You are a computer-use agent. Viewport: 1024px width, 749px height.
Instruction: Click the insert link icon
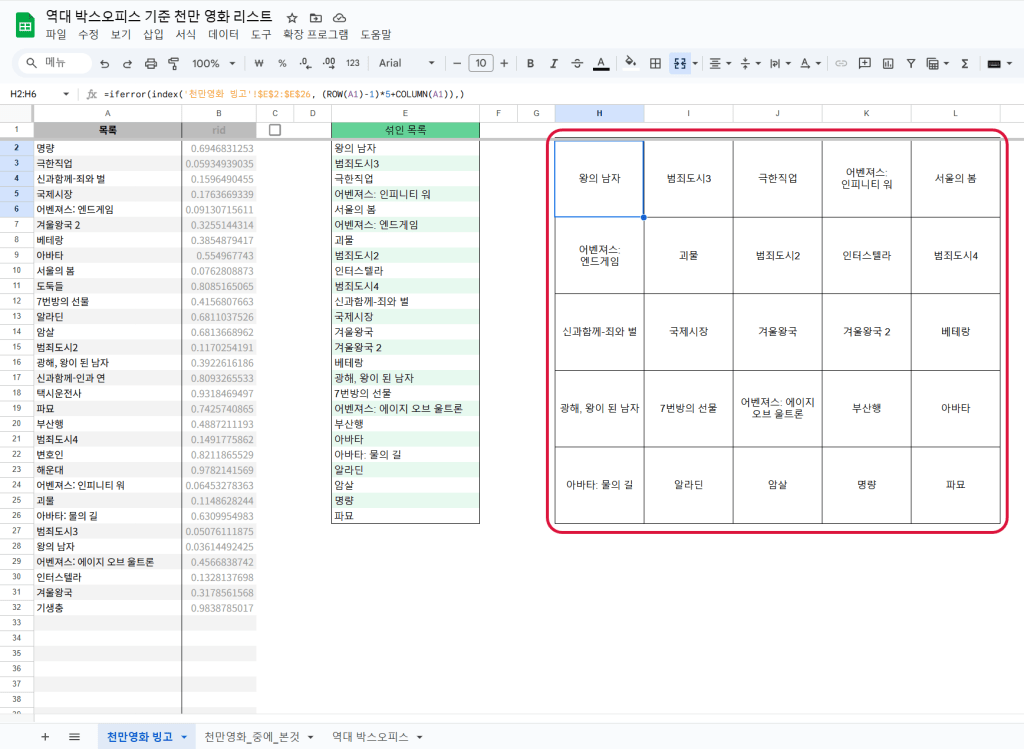point(841,63)
